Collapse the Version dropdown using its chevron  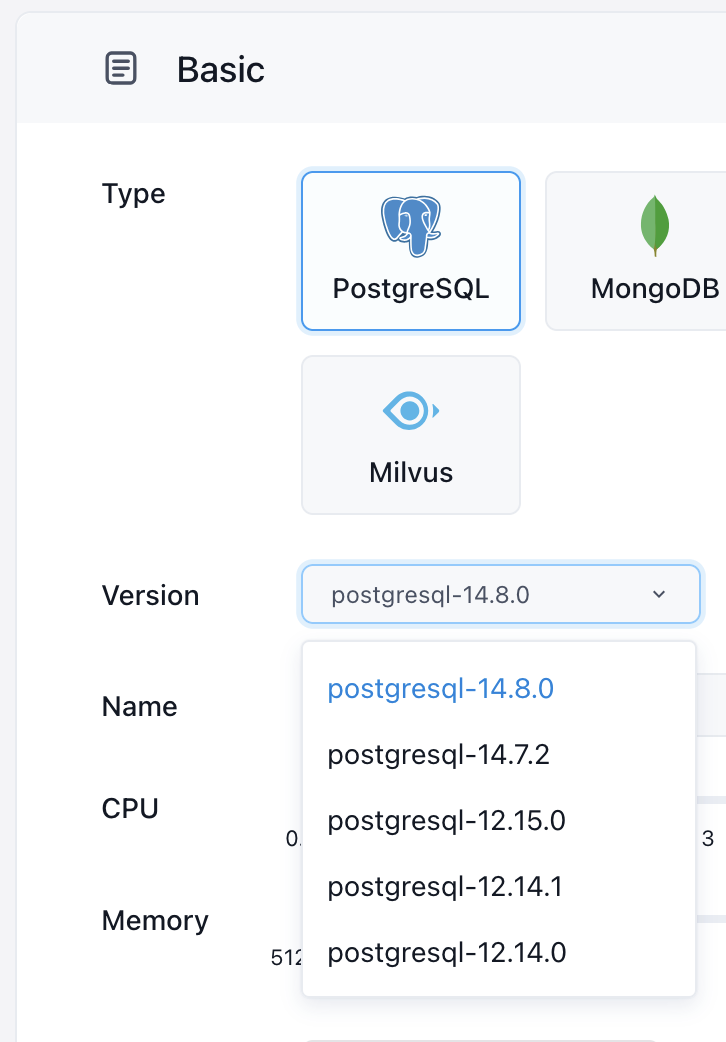[x=659, y=595]
